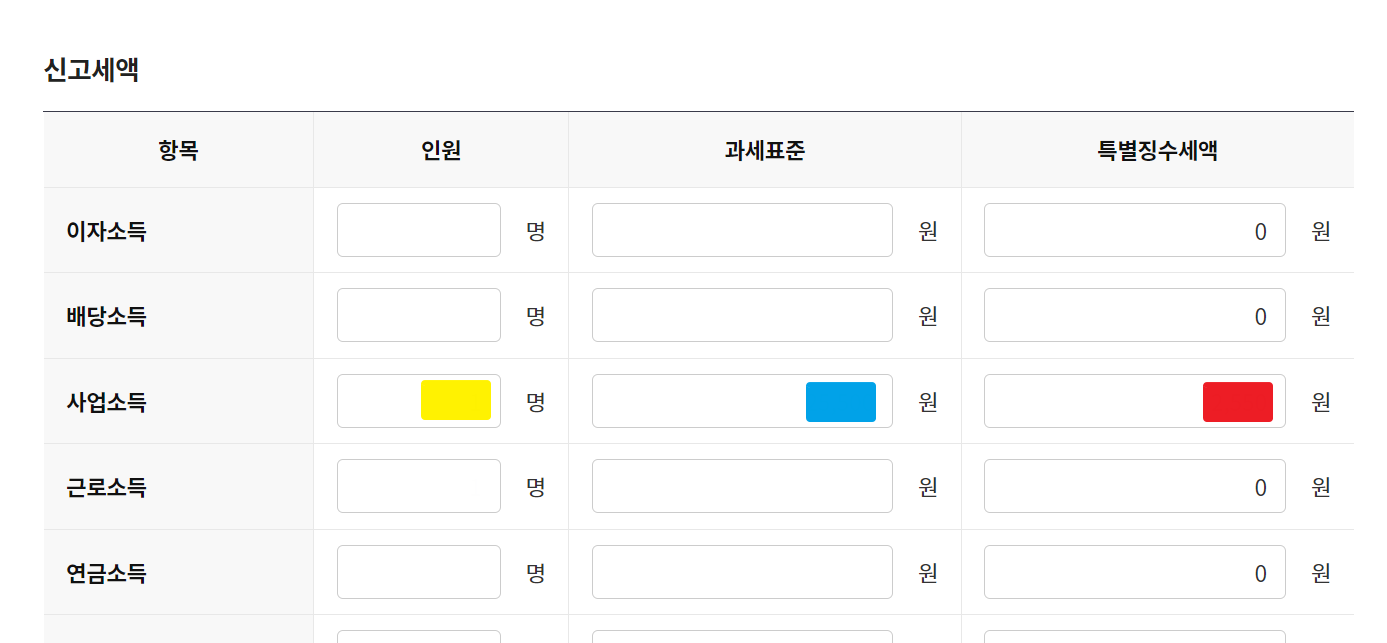This screenshot has width=1387, height=643.
Task: Select the 인원 input field for 이자소득
Action: pyautogui.click(x=418, y=229)
